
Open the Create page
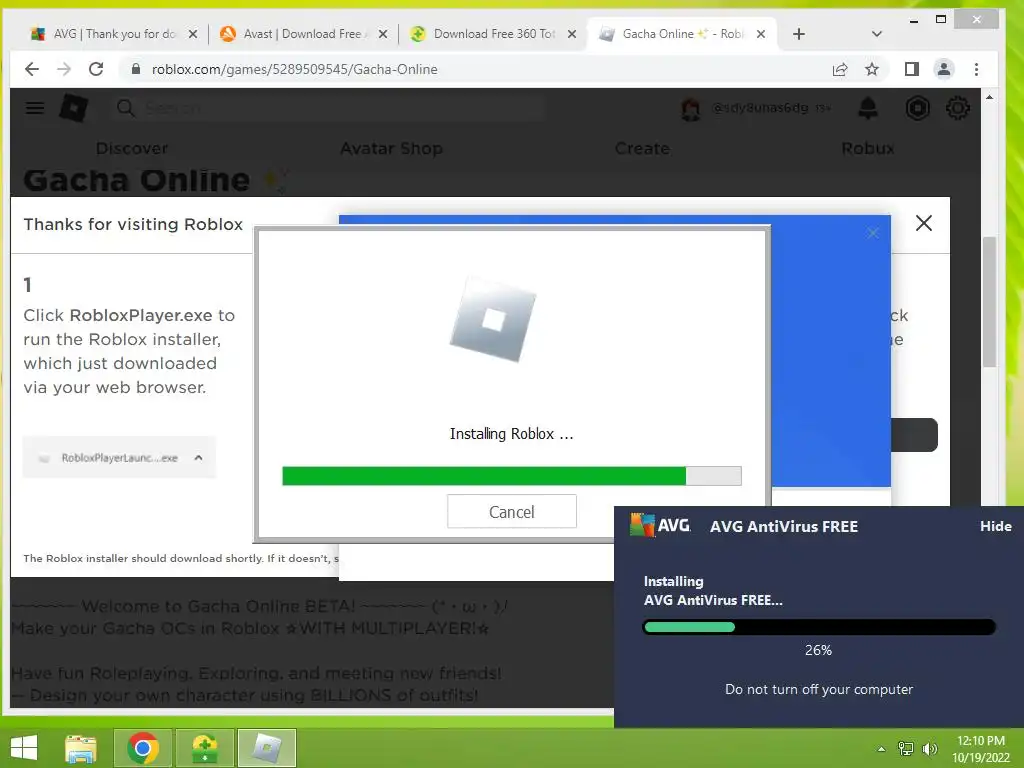click(x=642, y=148)
